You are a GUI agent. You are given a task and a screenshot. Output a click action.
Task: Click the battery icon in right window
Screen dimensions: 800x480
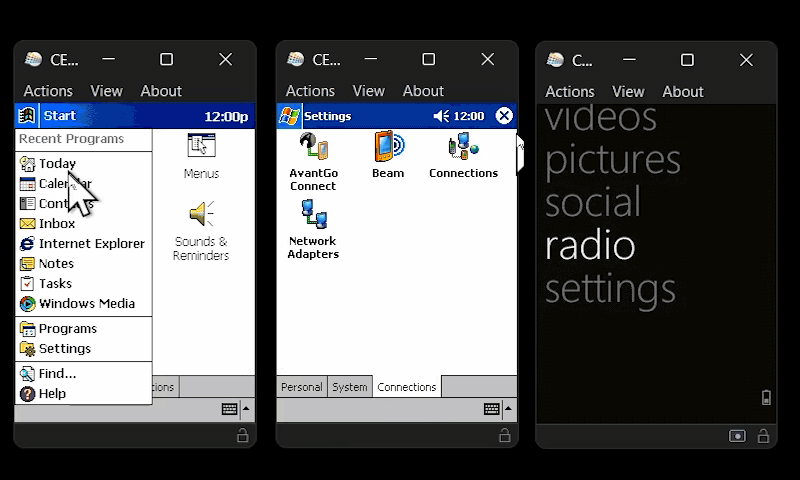tap(766, 397)
